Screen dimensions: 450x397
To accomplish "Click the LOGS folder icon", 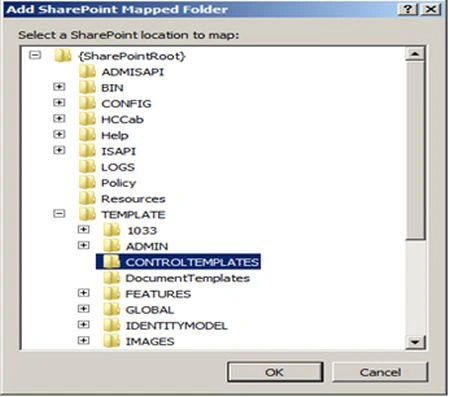I will point(88,167).
